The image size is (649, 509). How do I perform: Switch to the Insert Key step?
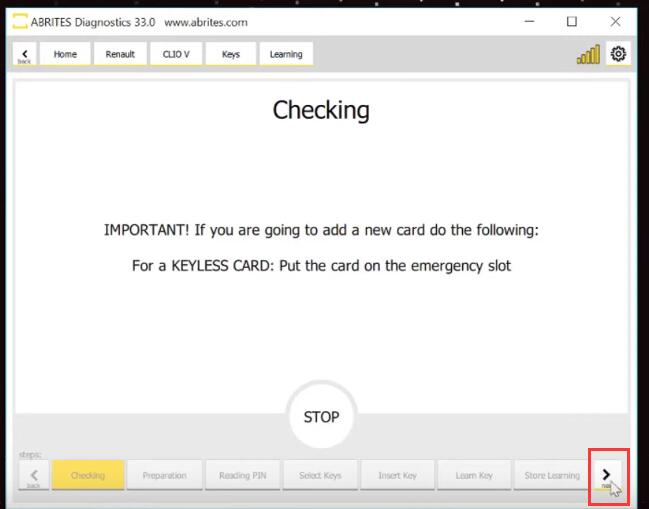[397, 475]
